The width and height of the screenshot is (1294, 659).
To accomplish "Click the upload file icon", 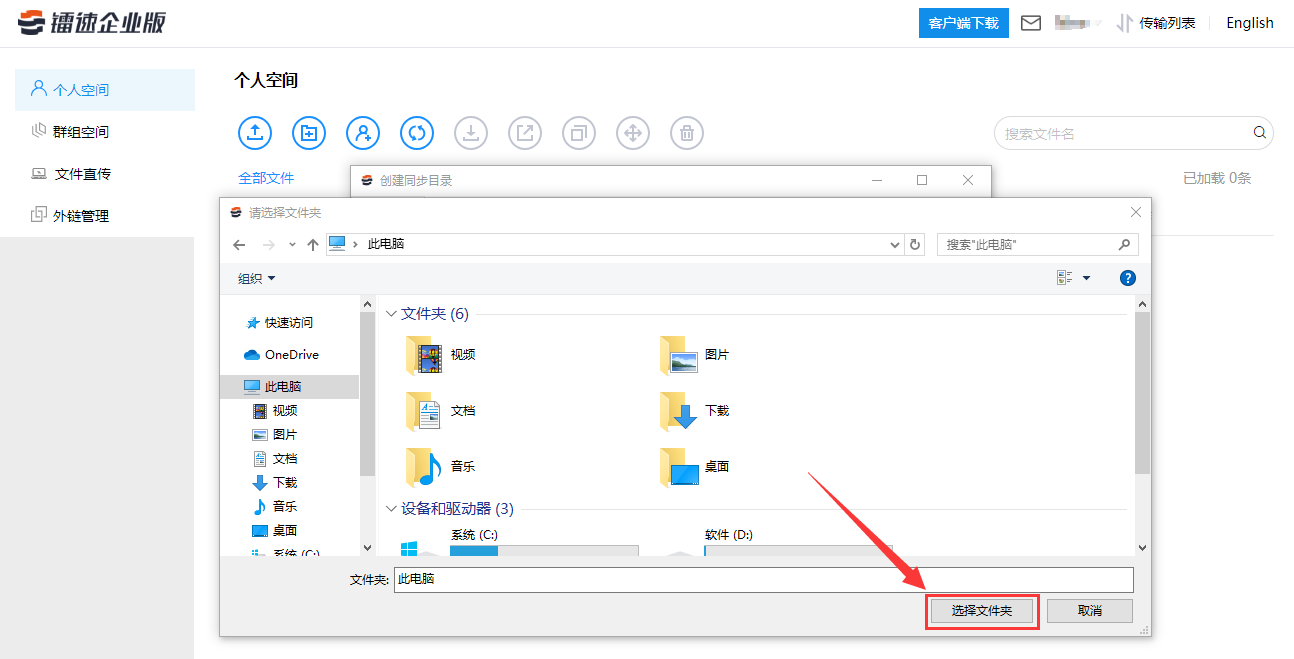I will click(x=254, y=132).
